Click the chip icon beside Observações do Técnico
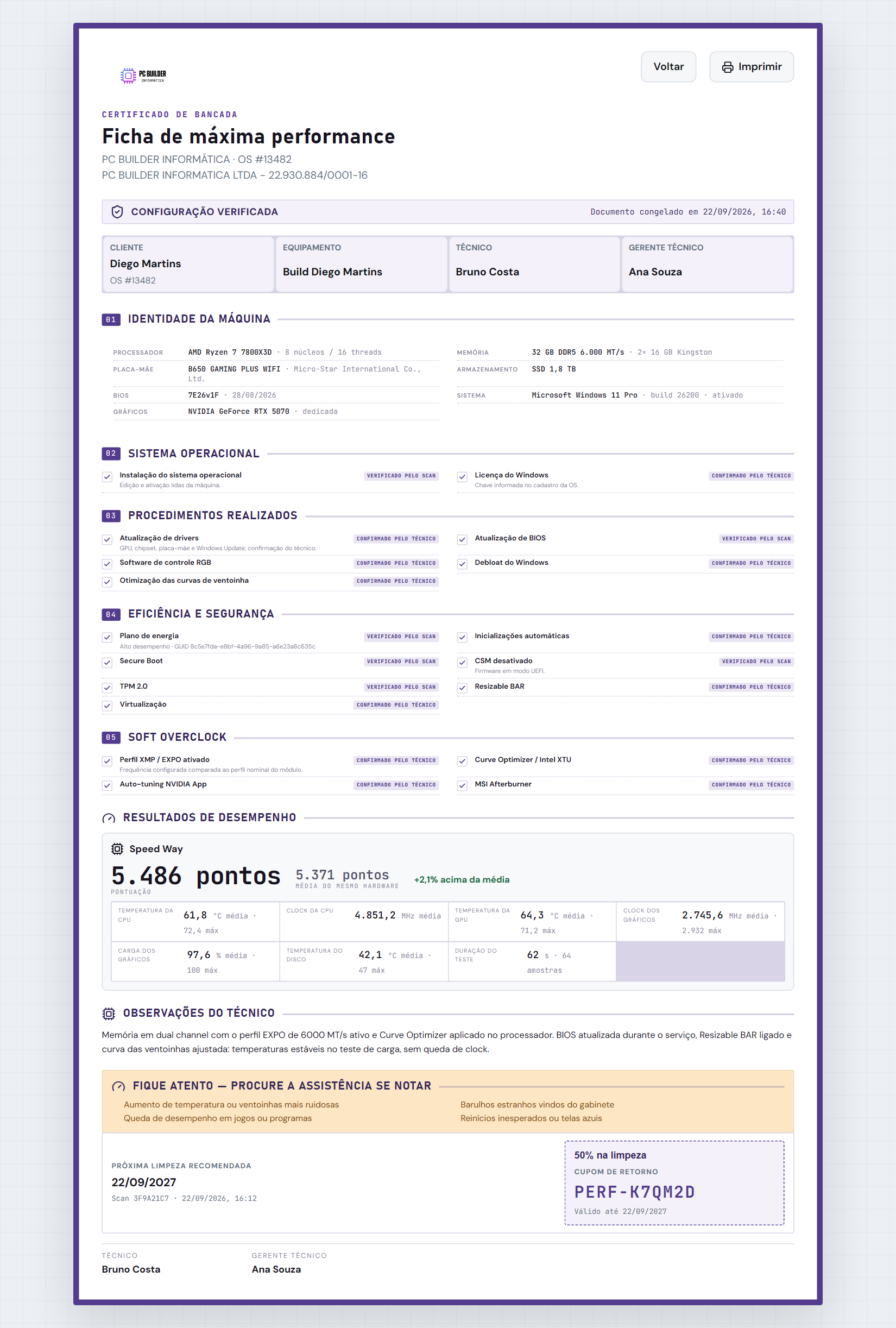The image size is (896, 1328). 109,1014
